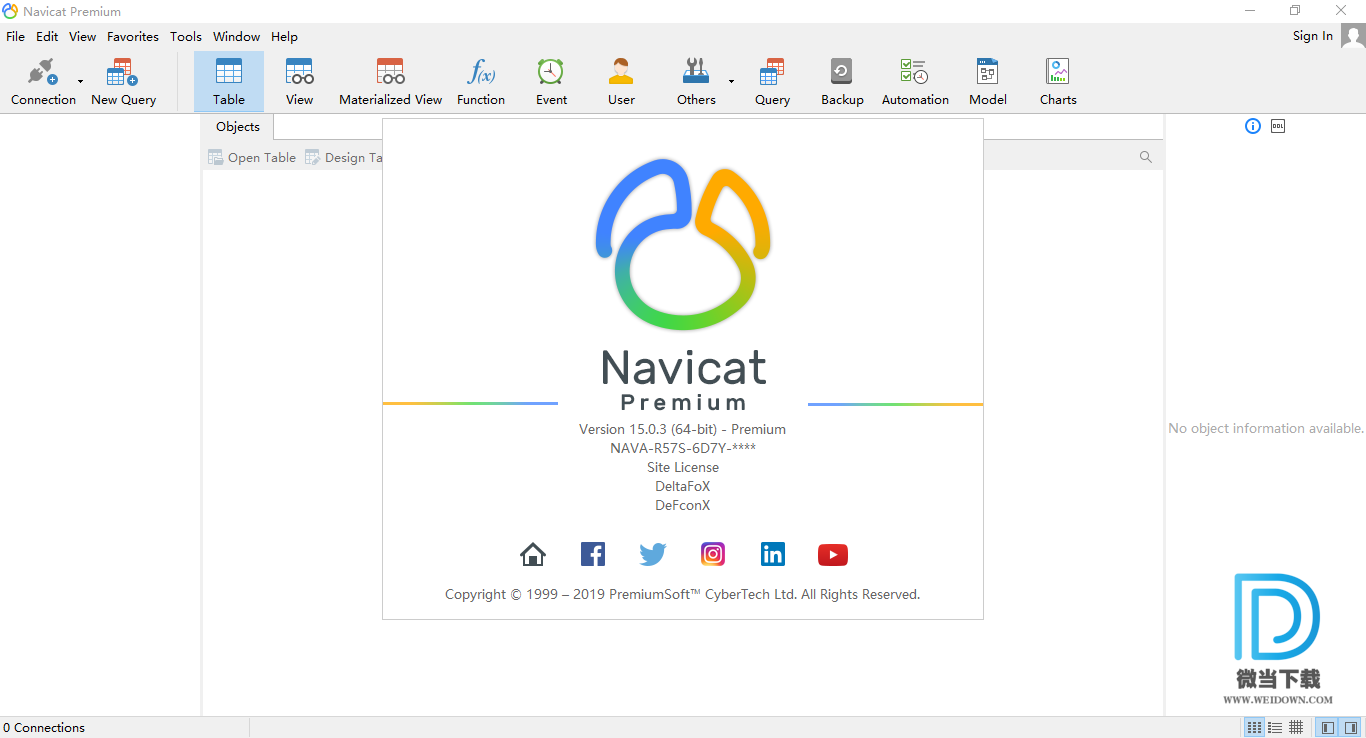1366x738 pixels.
Task: Open the Automation toolbar icon
Action: pyautogui.click(x=915, y=82)
